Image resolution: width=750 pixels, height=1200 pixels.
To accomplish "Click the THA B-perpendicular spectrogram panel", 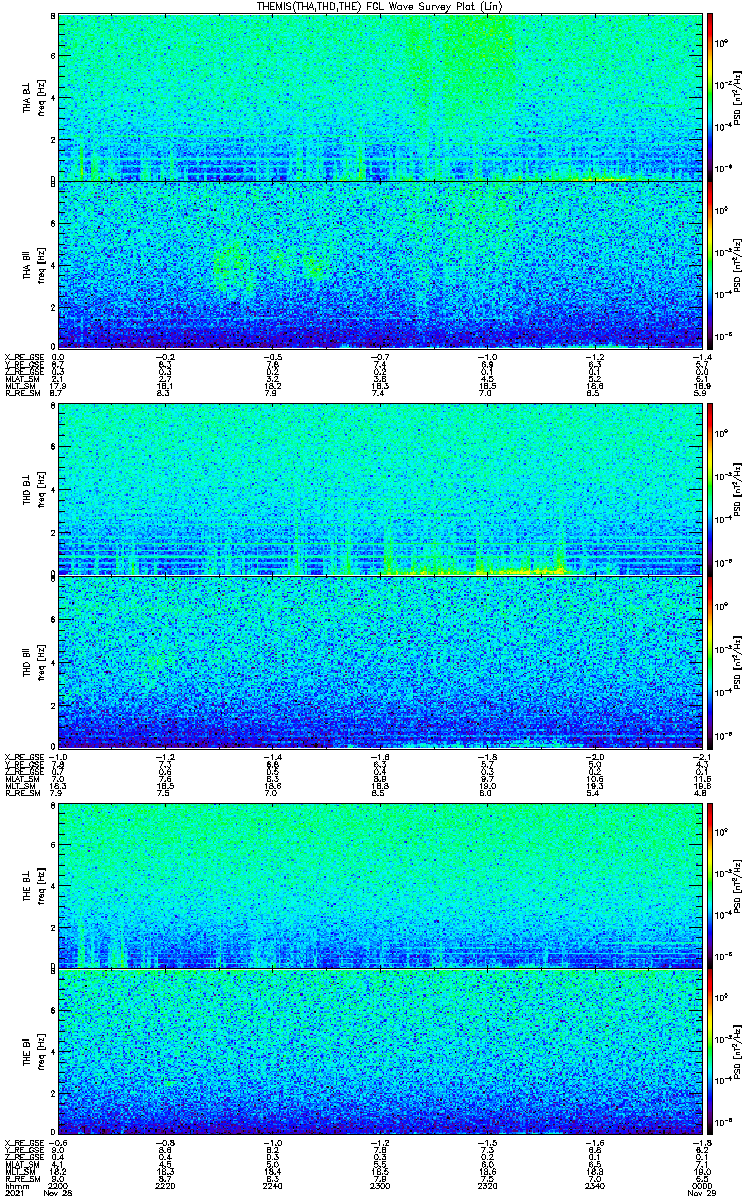I will tap(379, 96).
